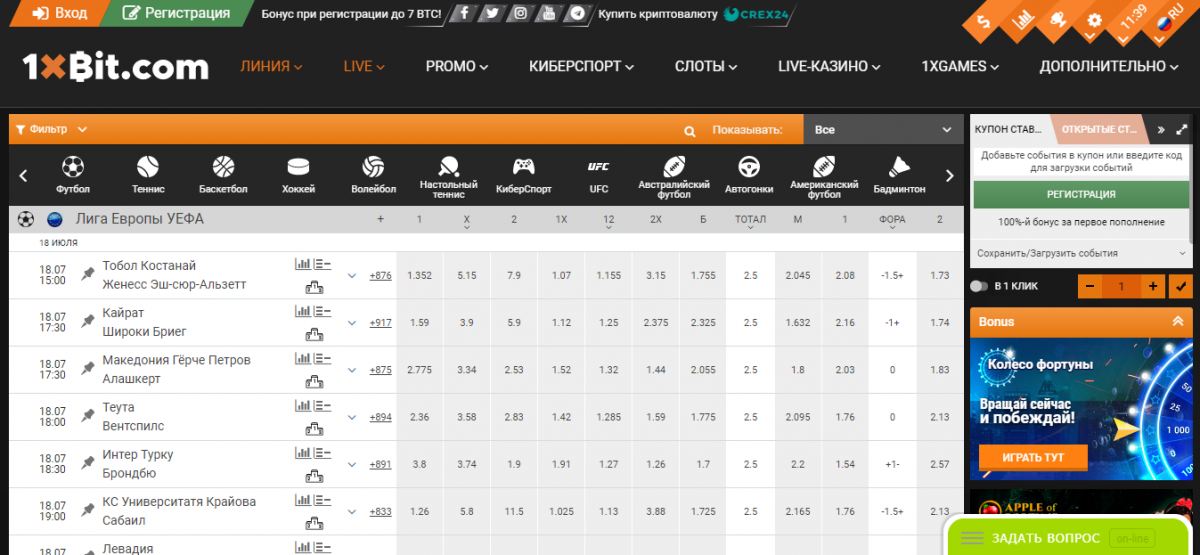This screenshot has width=1200, height=555.
Task: Select the UFC sport icon
Action: [x=598, y=175]
